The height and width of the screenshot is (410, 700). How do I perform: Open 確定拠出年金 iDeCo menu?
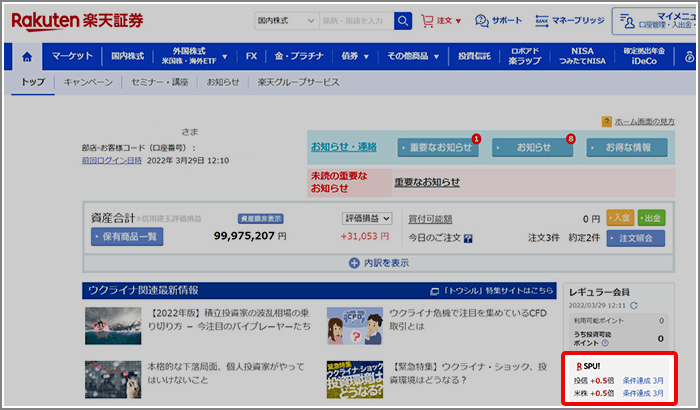point(644,56)
